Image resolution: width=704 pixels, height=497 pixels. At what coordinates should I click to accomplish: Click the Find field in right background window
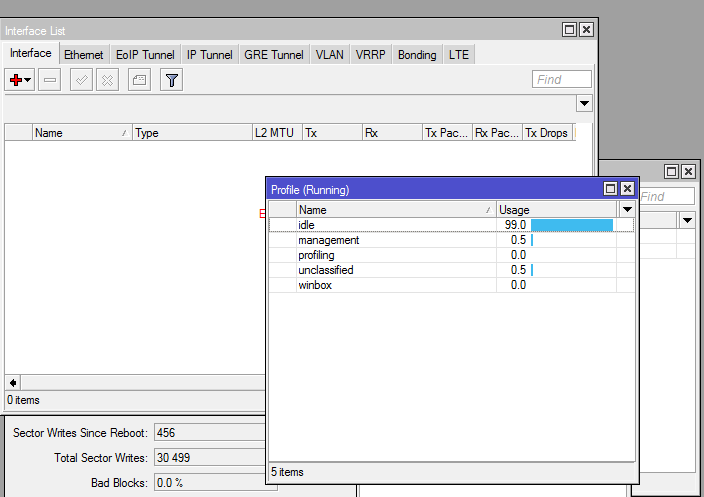pos(667,197)
